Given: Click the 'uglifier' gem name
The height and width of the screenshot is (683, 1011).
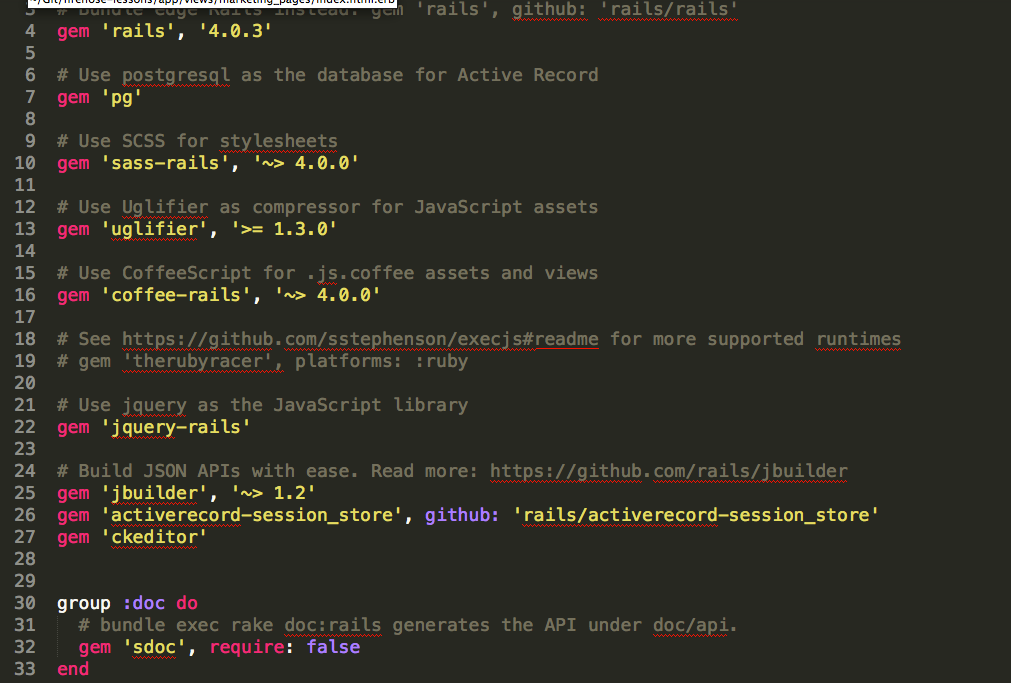Looking at the screenshot, I should click(x=154, y=229).
